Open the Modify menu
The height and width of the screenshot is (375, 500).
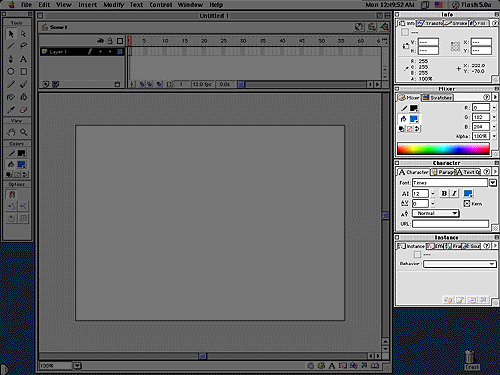114,5
